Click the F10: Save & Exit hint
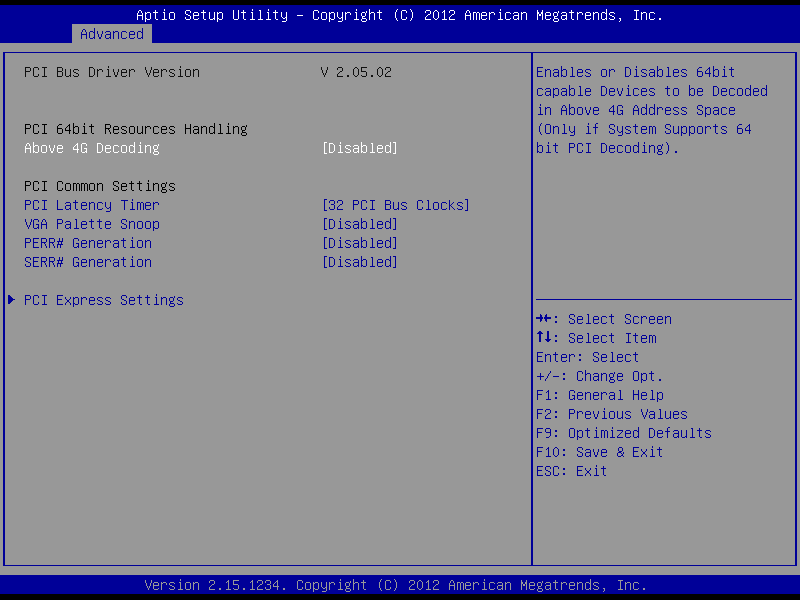This screenshot has width=800, height=600. [599, 452]
